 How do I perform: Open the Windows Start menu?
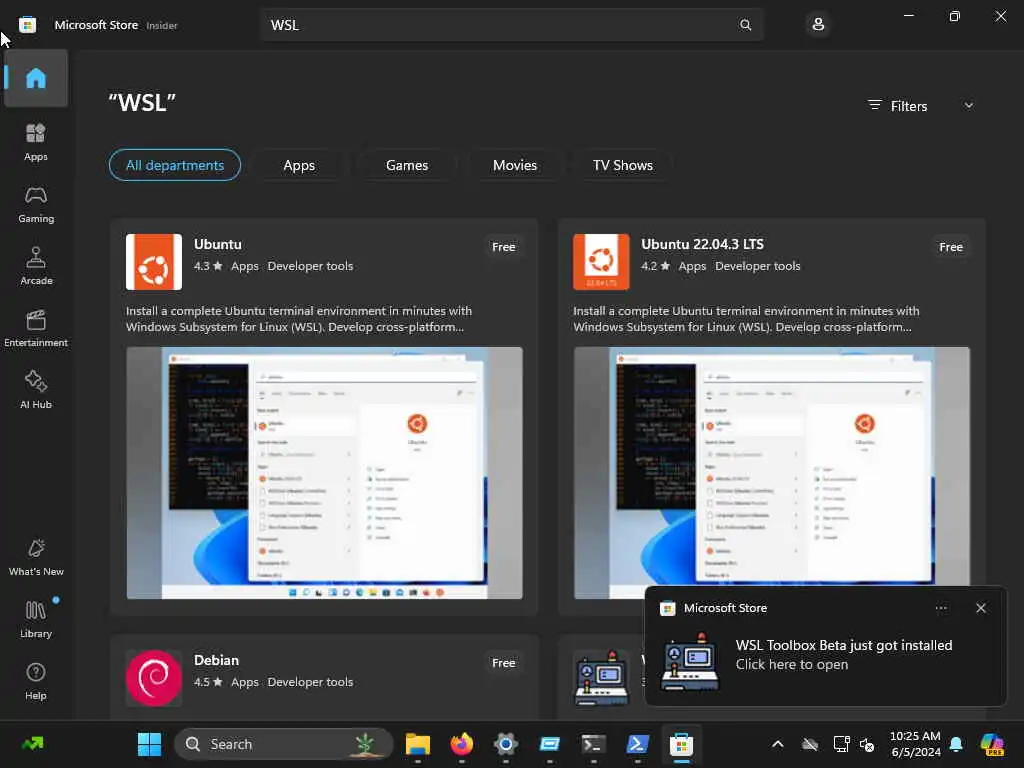pyautogui.click(x=150, y=744)
